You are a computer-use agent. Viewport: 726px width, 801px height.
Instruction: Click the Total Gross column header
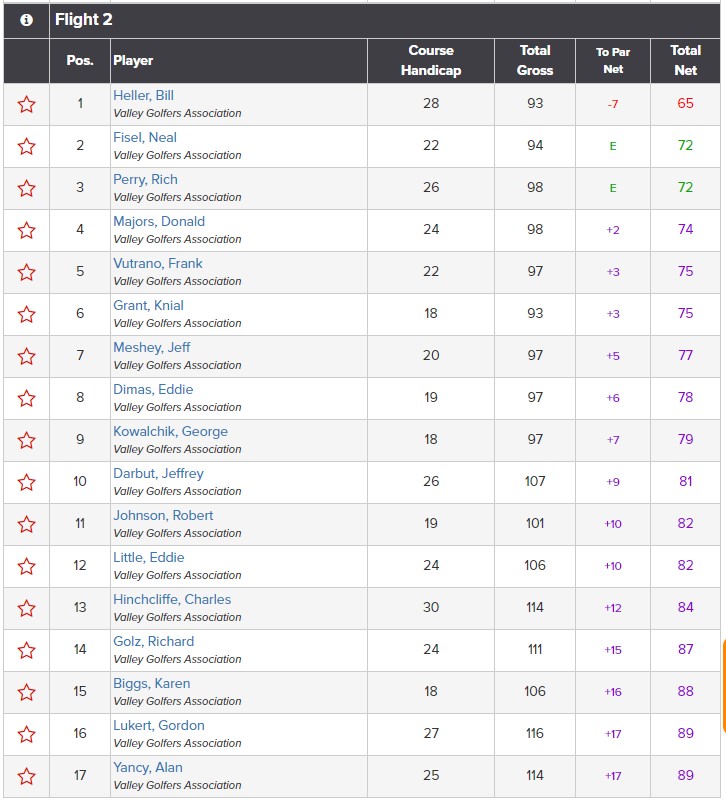pos(535,60)
